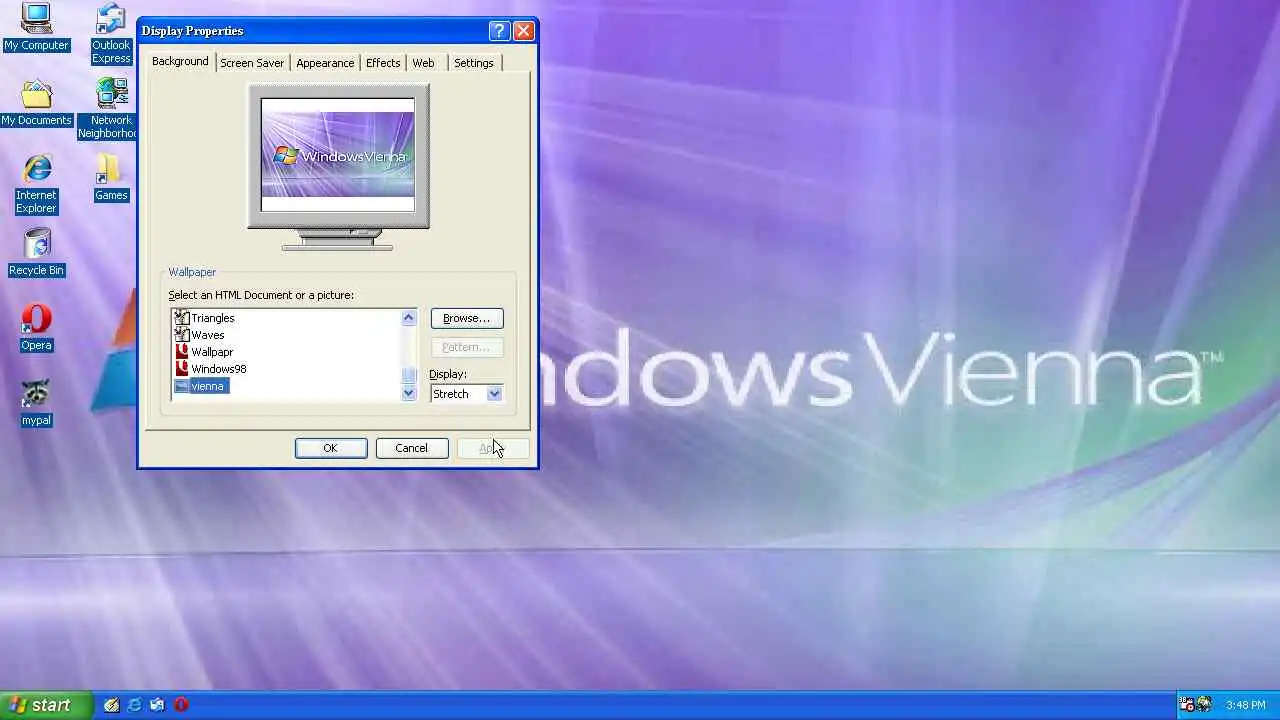Screen dimensions: 1280x720
Task: Launch Internet Explorer from quick launch bar
Action: [134, 705]
